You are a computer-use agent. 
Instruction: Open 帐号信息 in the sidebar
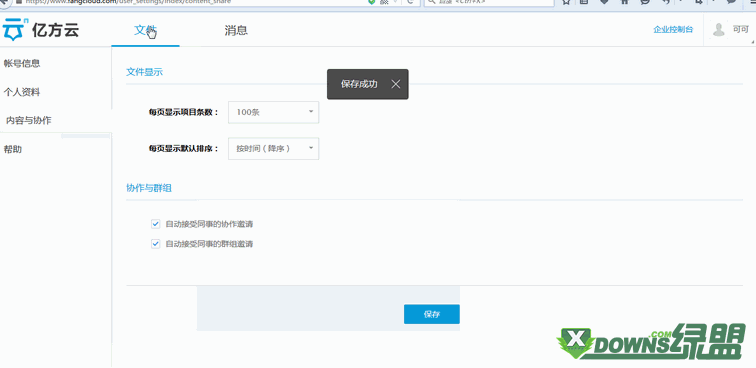[x=22, y=63]
